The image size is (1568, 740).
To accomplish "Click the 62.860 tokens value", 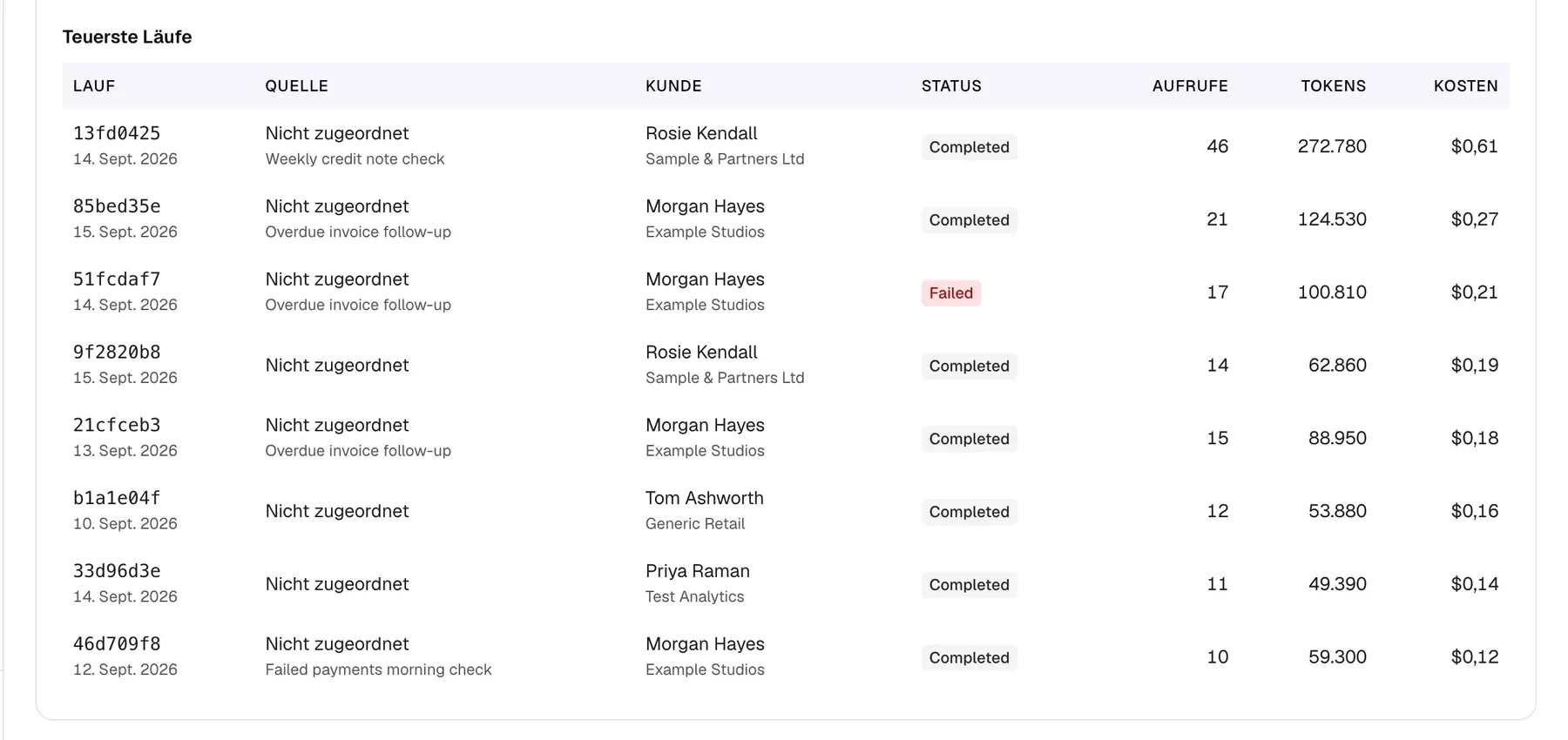I will click(x=1337, y=365).
